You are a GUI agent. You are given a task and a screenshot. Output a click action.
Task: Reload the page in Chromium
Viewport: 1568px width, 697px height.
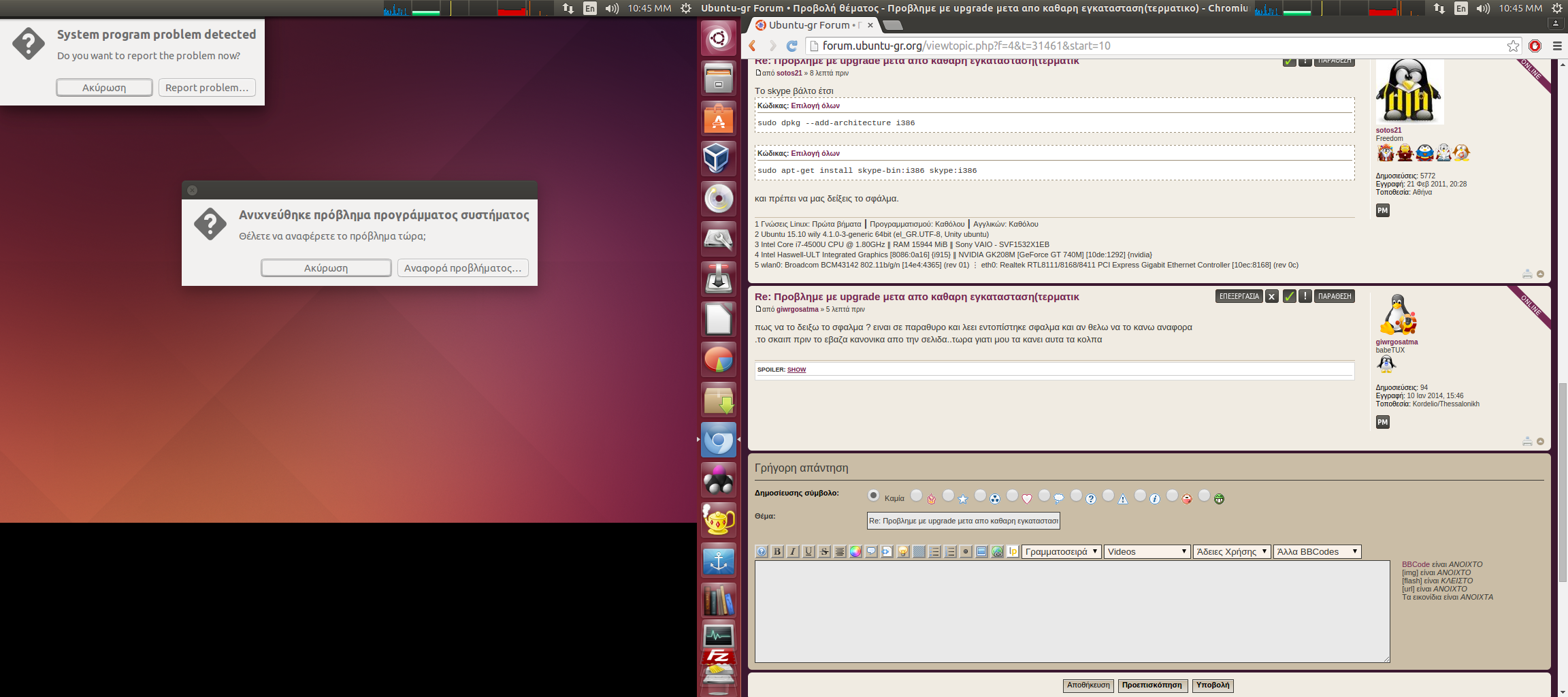click(x=791, y=46)
